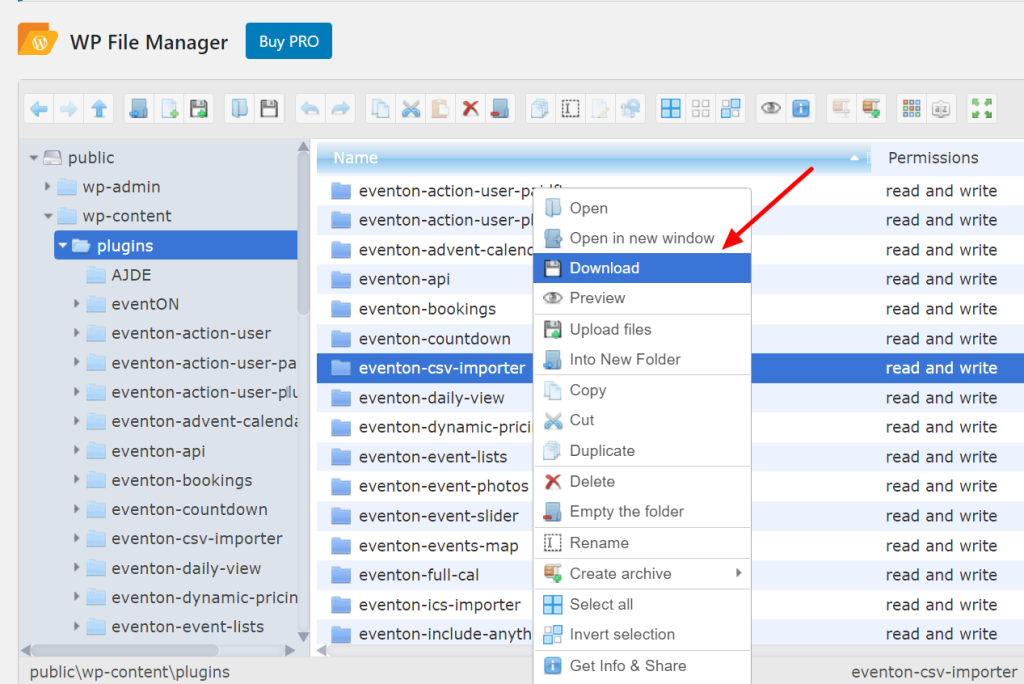The image size is (1024, 684).
Task: Create a new file from the toolbar
Action: pos(169,108)
